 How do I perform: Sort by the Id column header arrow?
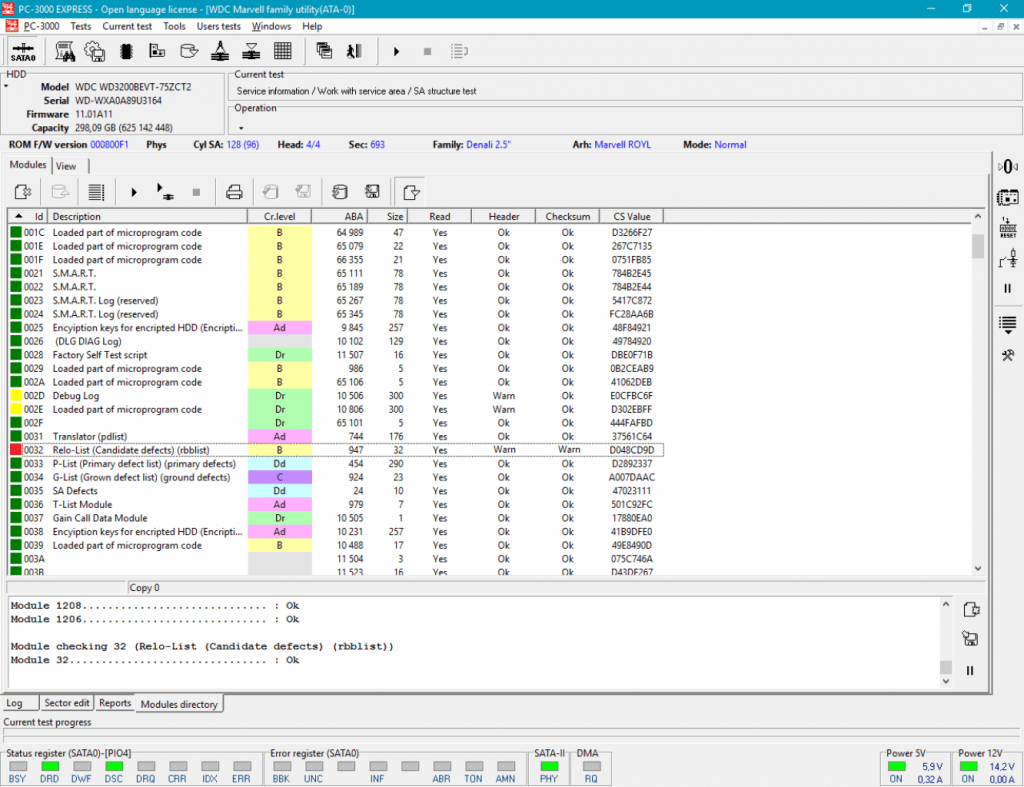tap(21, 216)
